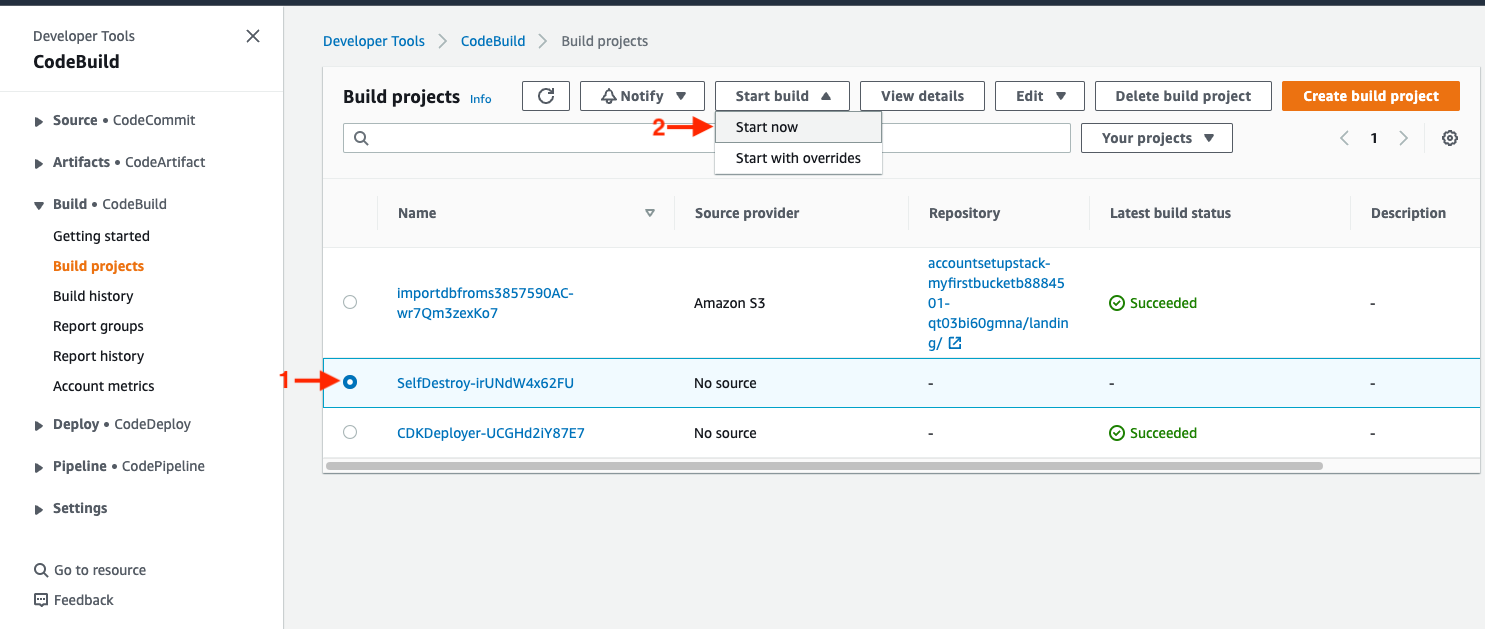Click the Feedback link
Image resolution: width=1485 pixels, height=629 pixels.
point(84,600)
